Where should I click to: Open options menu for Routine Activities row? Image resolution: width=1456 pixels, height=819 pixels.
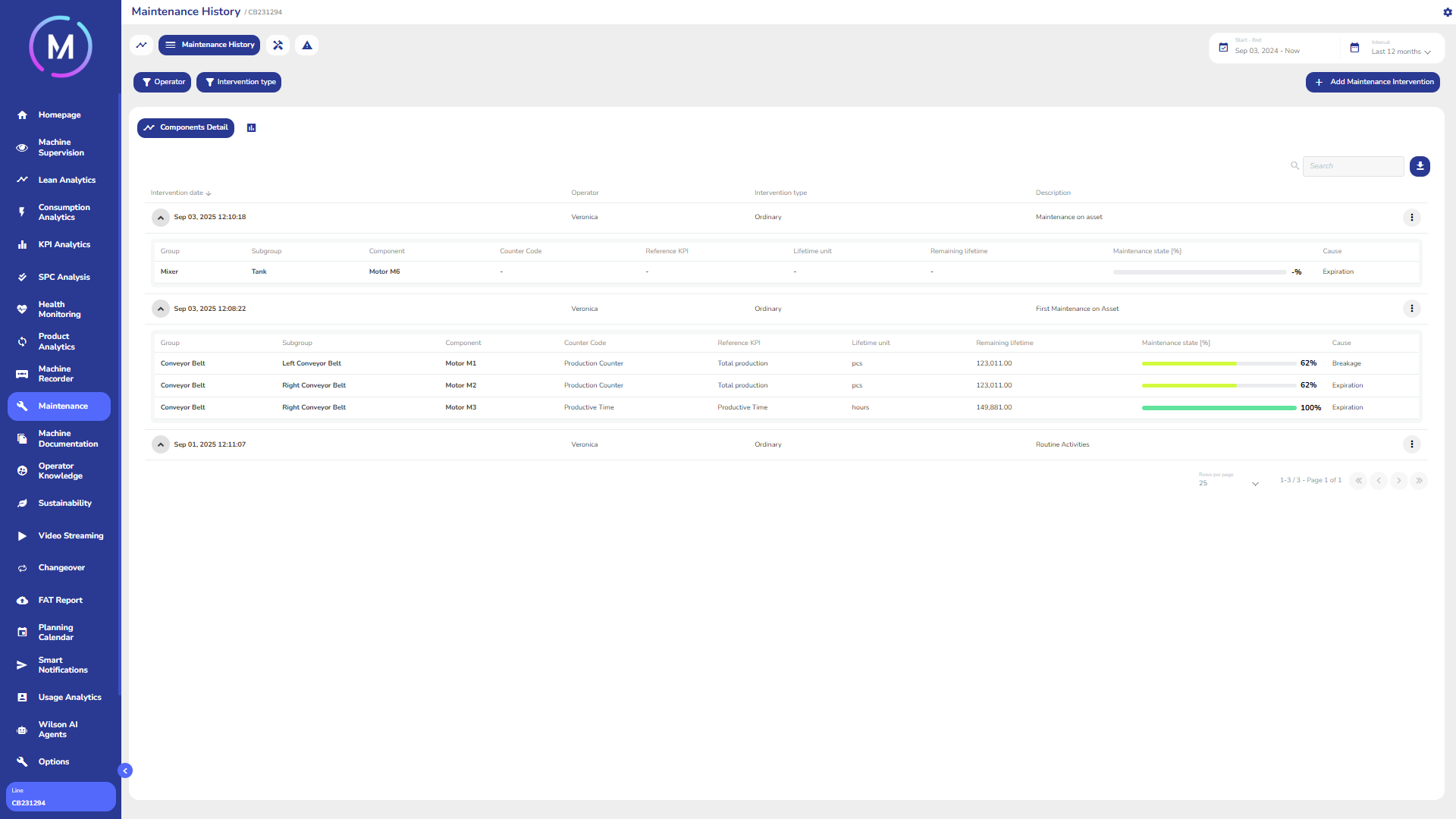coord(1411,444)
